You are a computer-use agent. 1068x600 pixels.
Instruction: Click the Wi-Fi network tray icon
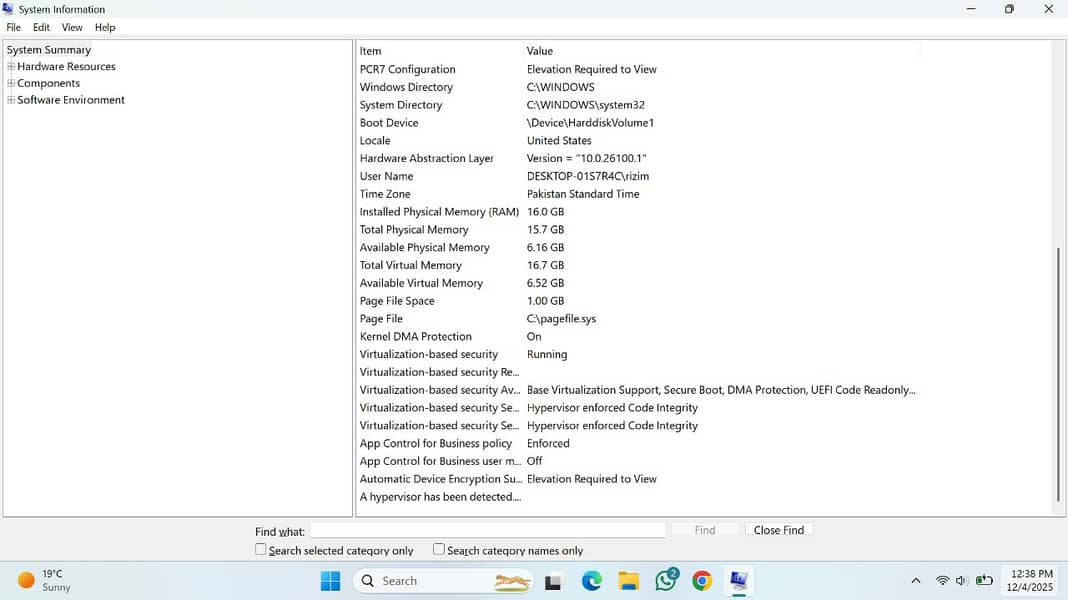[942, 581]
